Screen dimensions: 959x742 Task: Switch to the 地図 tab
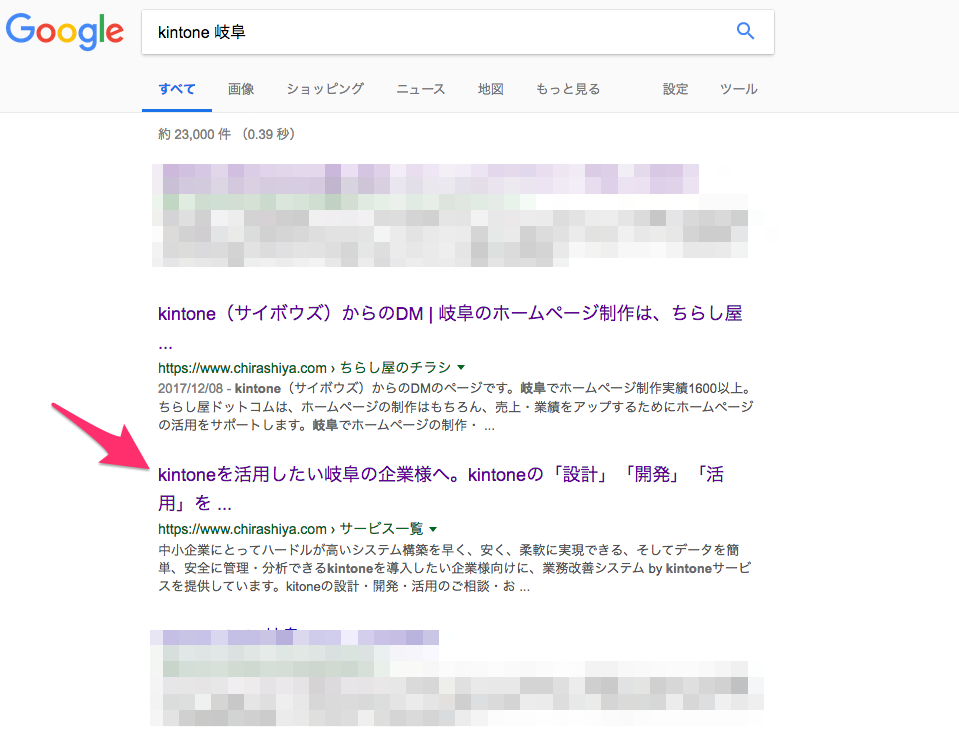(491, 89)
